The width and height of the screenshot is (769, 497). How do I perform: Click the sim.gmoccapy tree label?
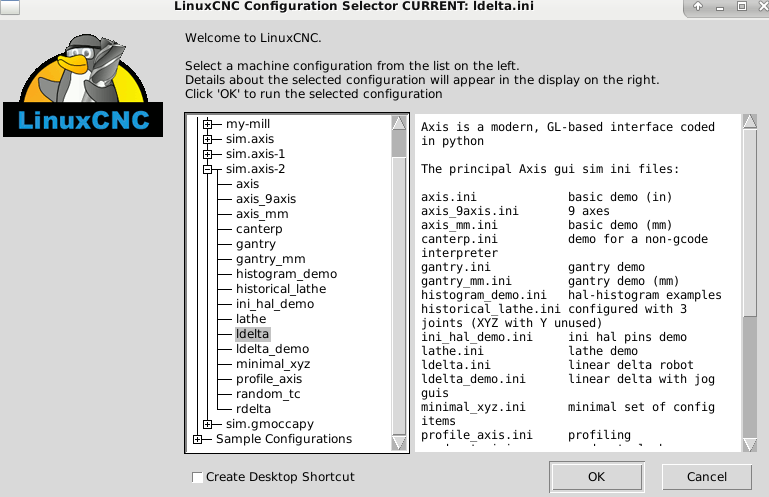point(269,424)
